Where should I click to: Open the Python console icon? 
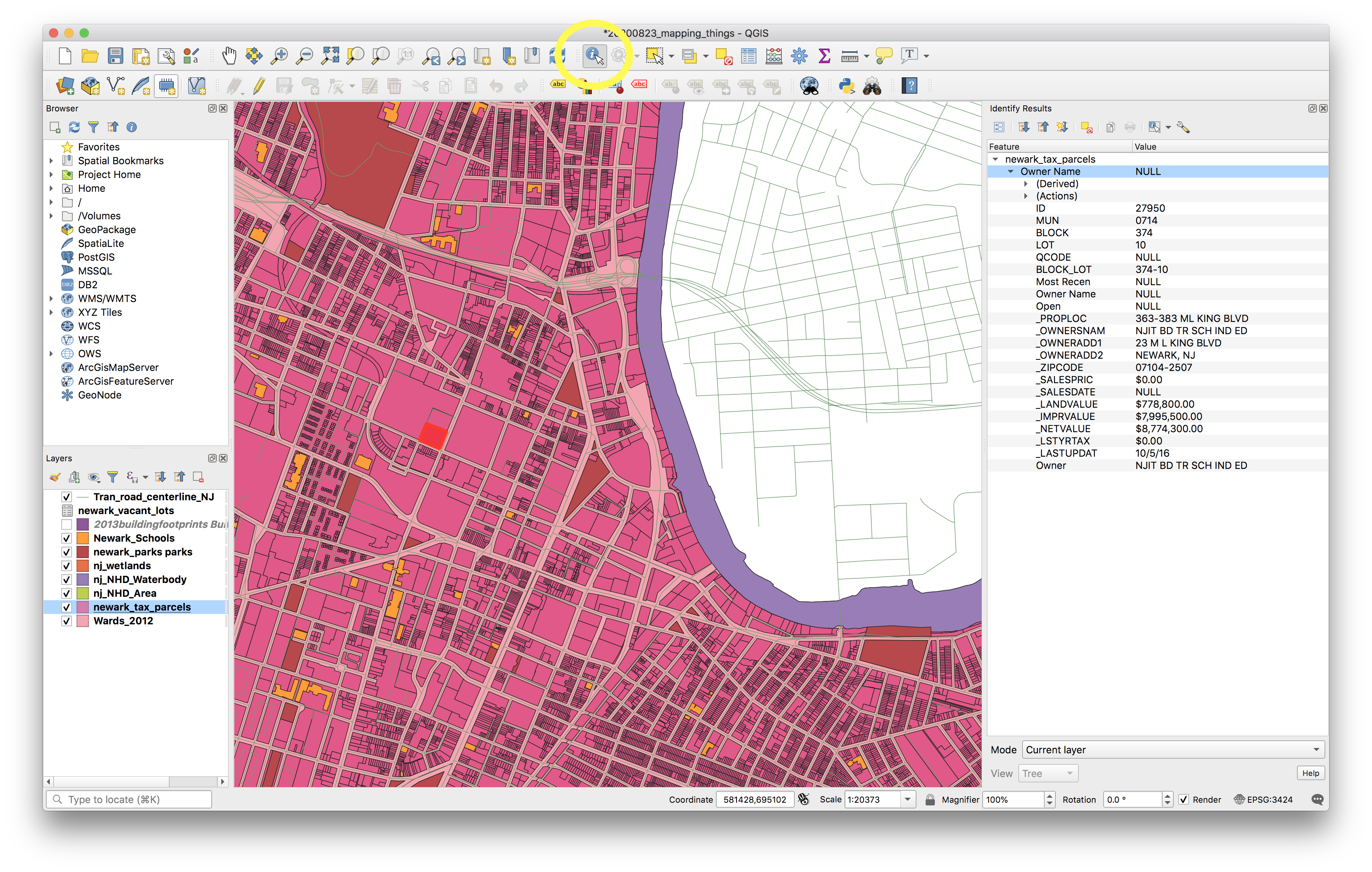(x=847, y=87)
